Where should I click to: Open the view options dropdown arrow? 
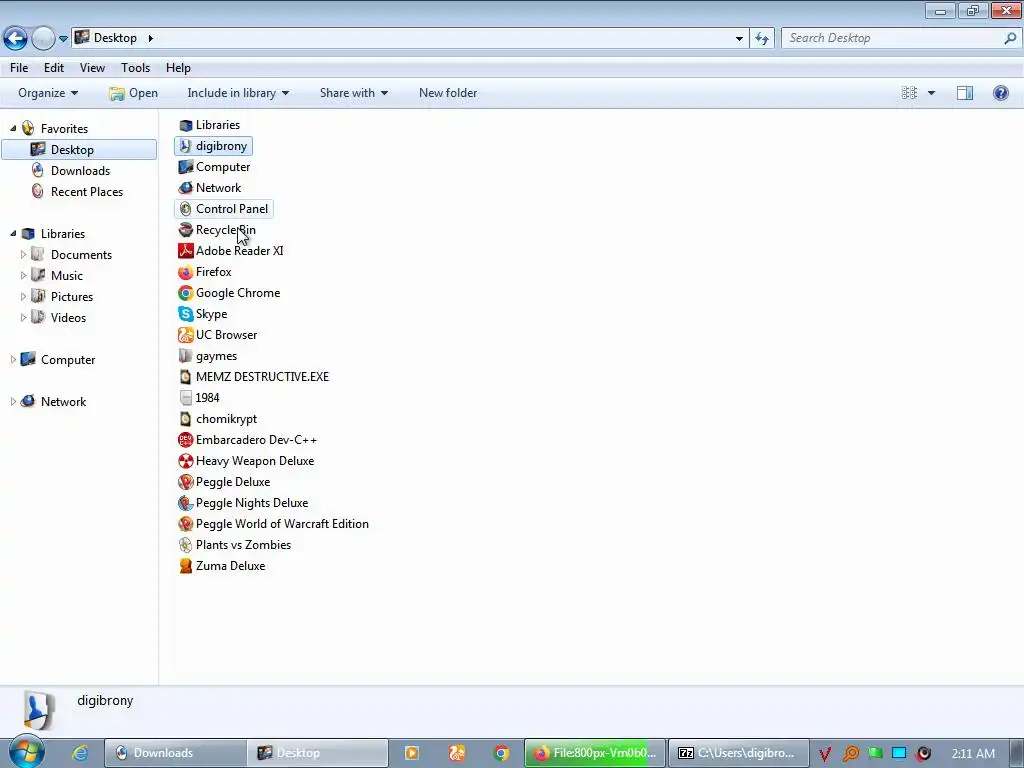[931, 93]
